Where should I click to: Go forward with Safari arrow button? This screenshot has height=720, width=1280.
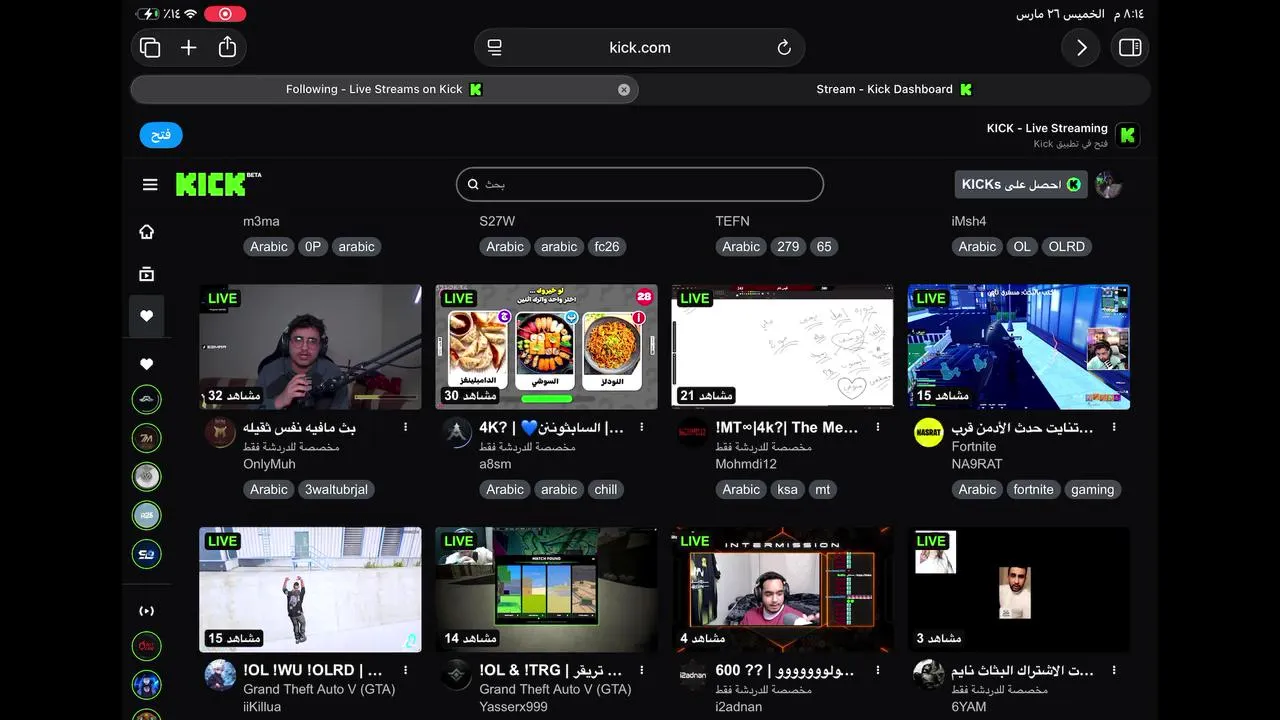tap(1081, 47)
